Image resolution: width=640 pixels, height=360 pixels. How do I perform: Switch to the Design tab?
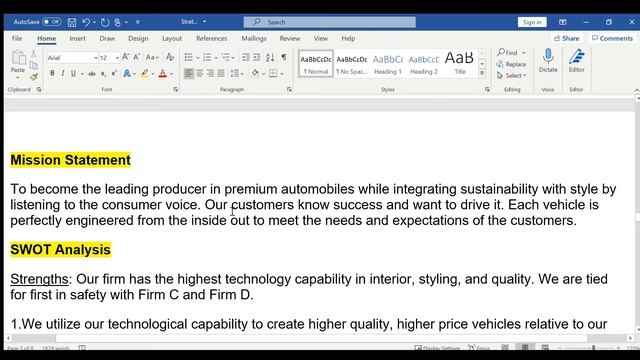pyautogui.click(x=138, y=38)
